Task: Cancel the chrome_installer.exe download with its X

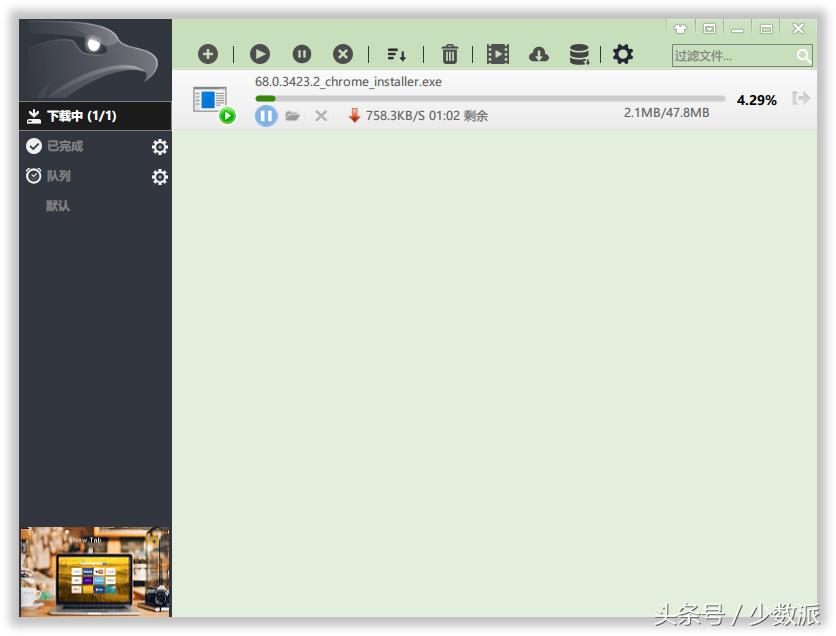Action: (x=319, y=115)
